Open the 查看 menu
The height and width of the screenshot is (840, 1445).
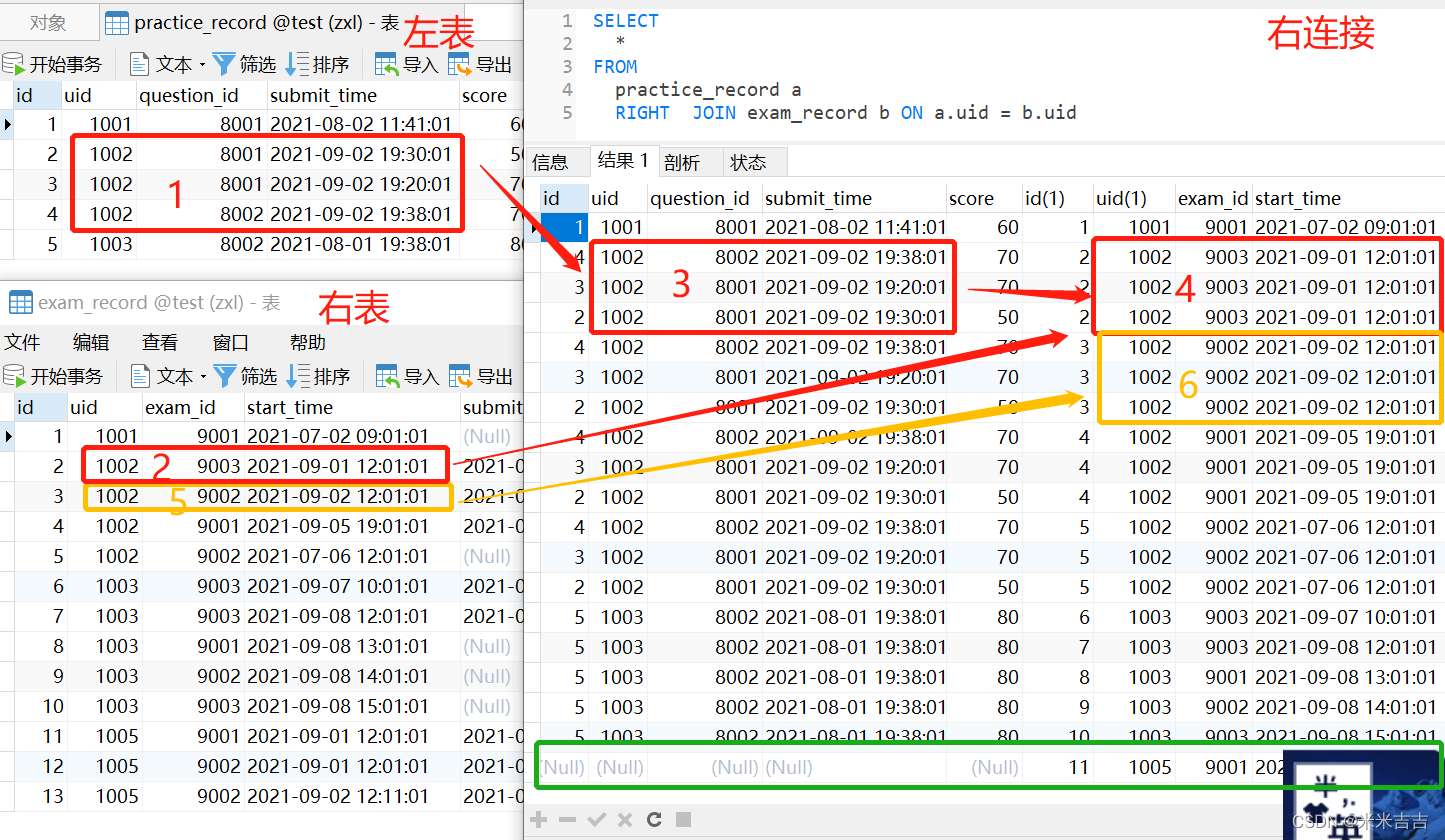point(160,343)
